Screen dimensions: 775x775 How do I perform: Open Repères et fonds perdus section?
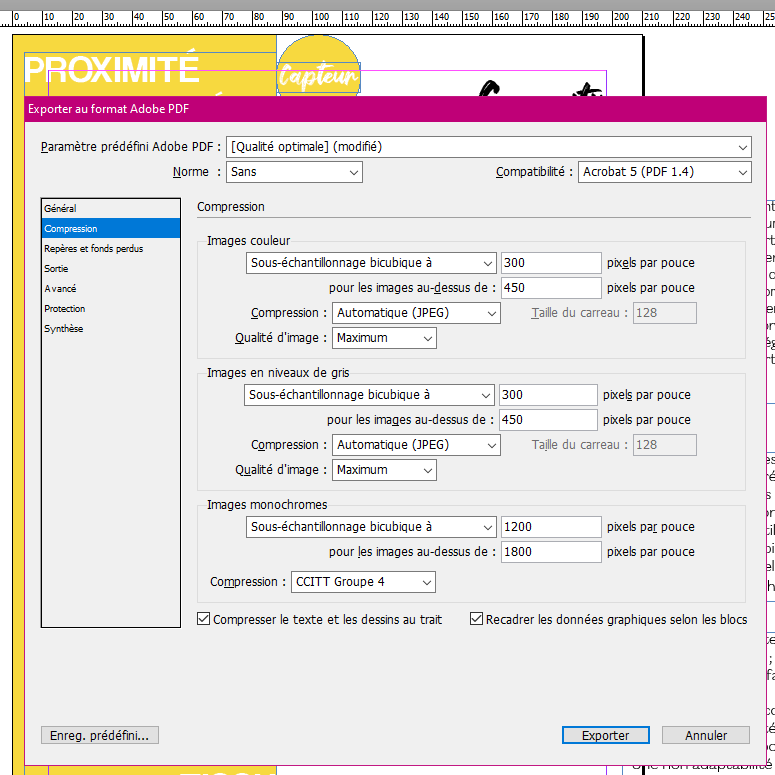click(x=111, y=249)
